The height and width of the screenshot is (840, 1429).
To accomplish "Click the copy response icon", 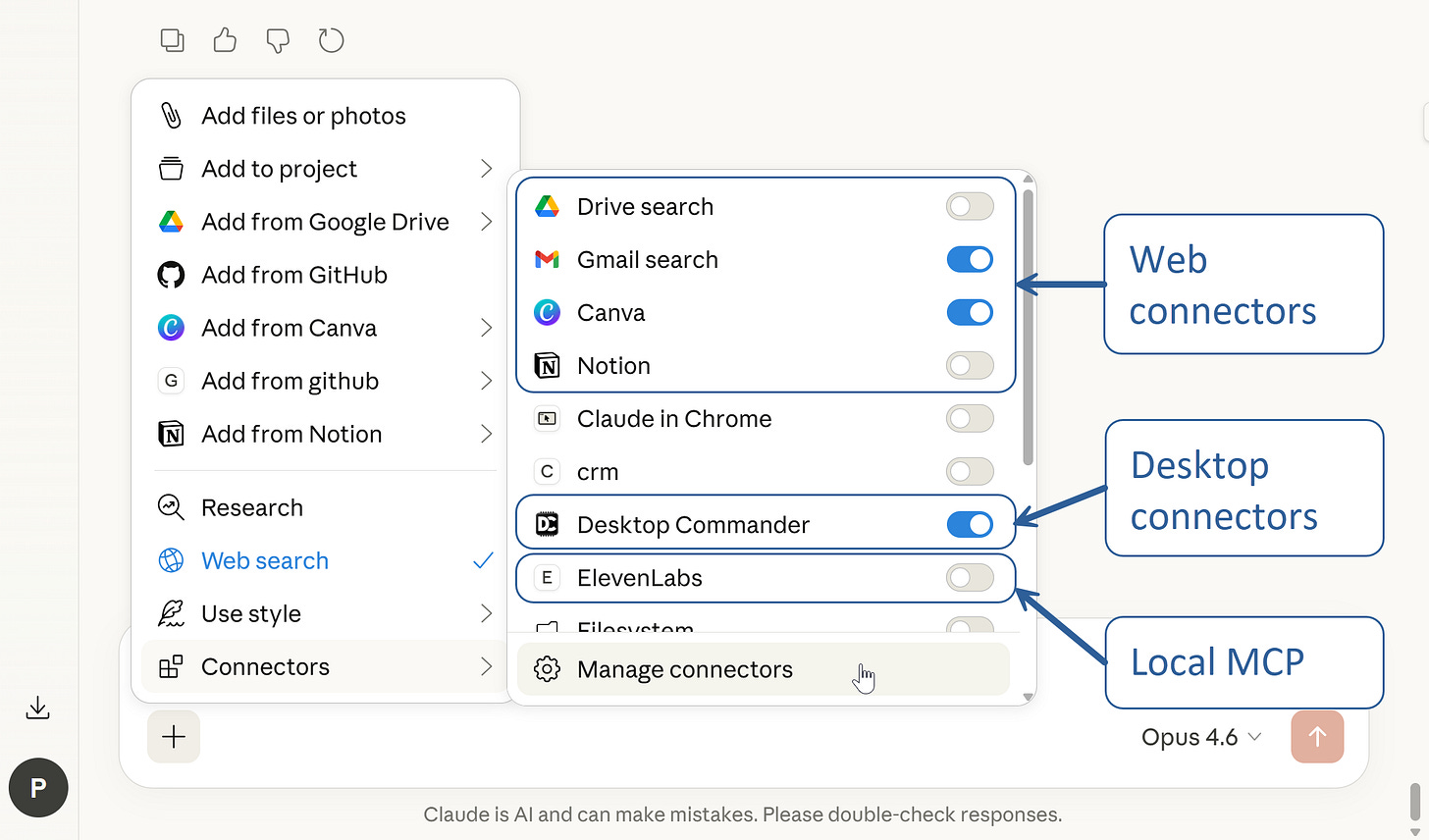I will coord(173,40).
